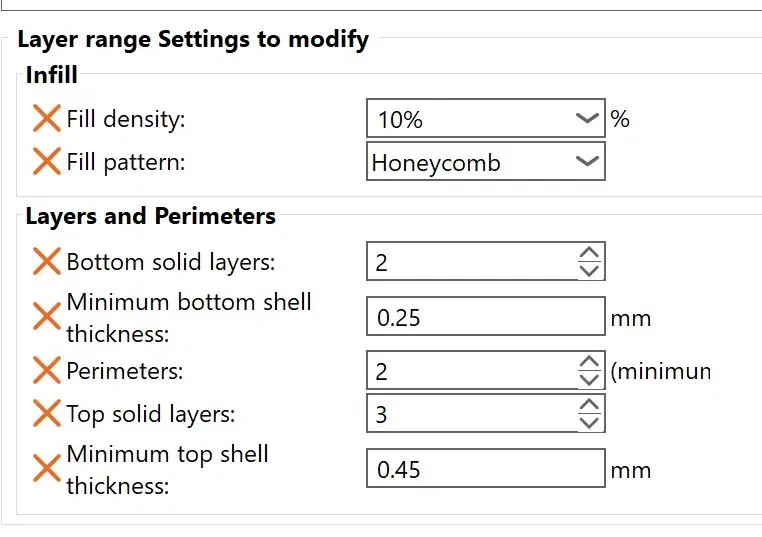Increase Bottom solid layers value
762x537 pixels.
click(590, 254)
